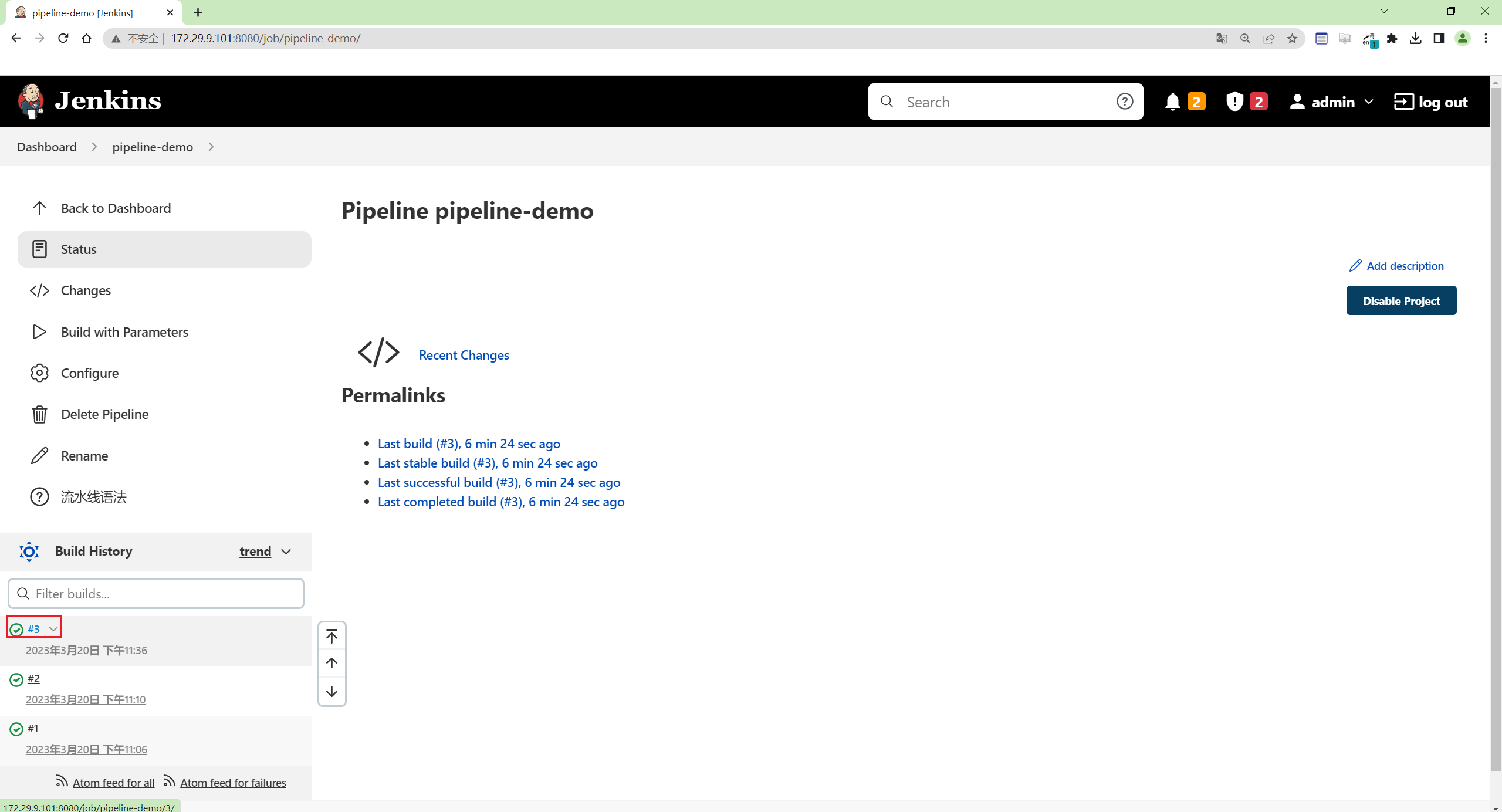Image resolution: width=1502 pixels, height=812 pixels.
Task: Open the browser profile avatar
Action: point(1462,38)
